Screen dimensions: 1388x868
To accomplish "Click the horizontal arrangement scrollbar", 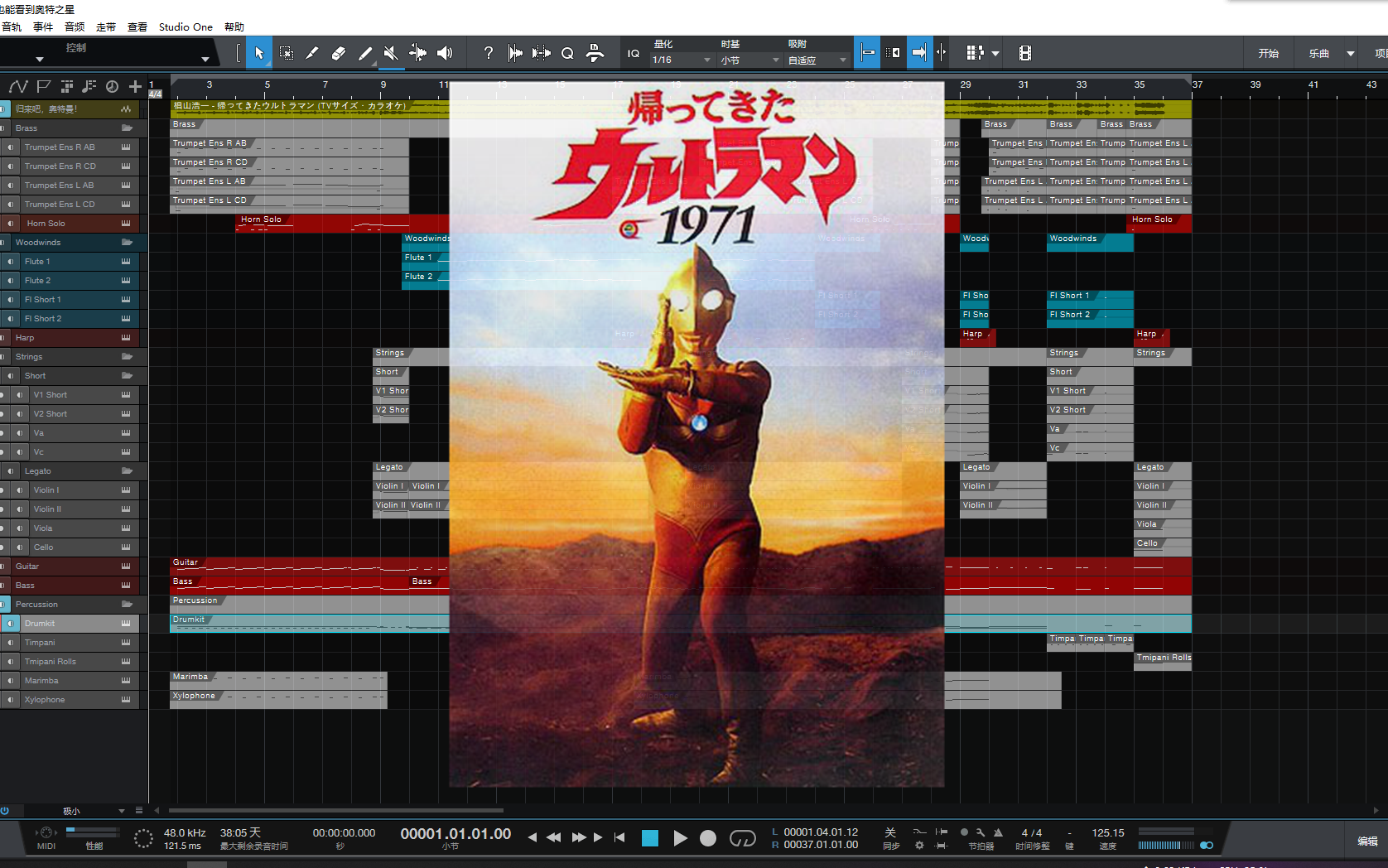I will [336, 810].
